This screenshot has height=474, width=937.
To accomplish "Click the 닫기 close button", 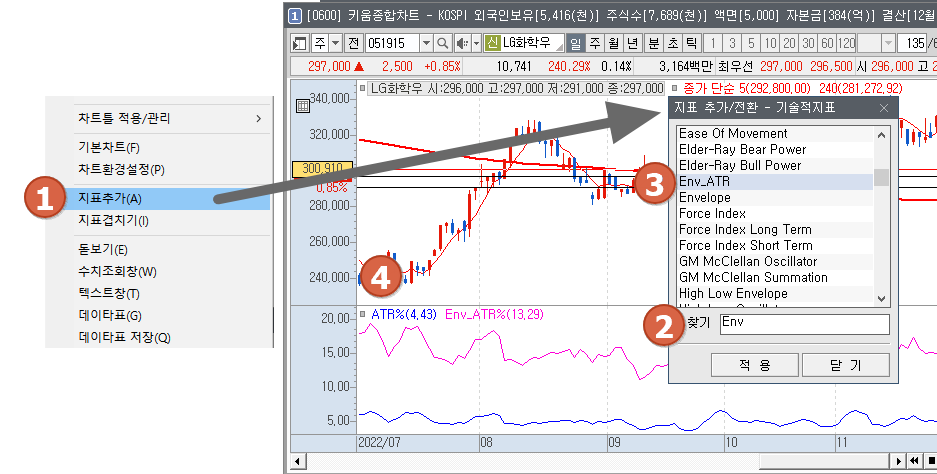I will click(846, 365).
